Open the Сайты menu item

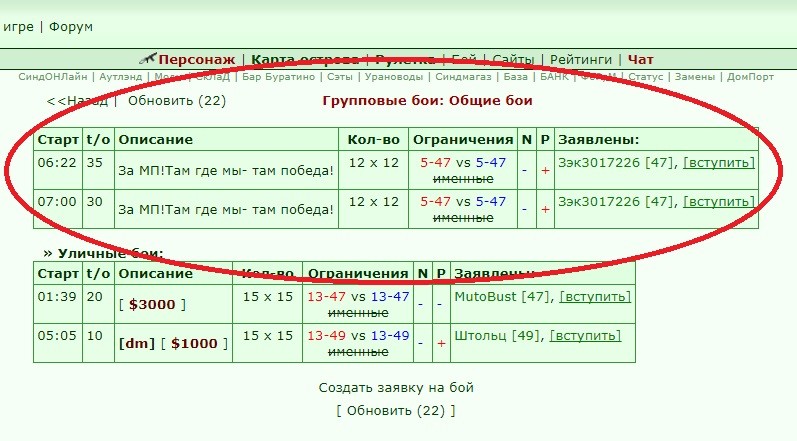[513, 60]
